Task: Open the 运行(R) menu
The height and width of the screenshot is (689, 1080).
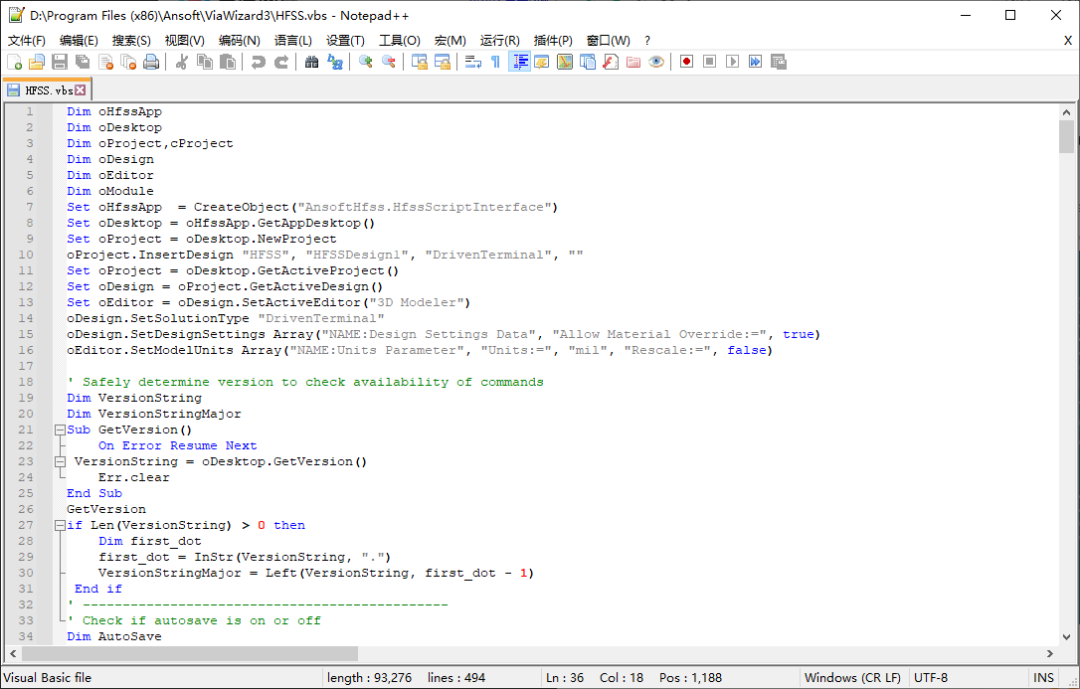Action: coord(499,41)
